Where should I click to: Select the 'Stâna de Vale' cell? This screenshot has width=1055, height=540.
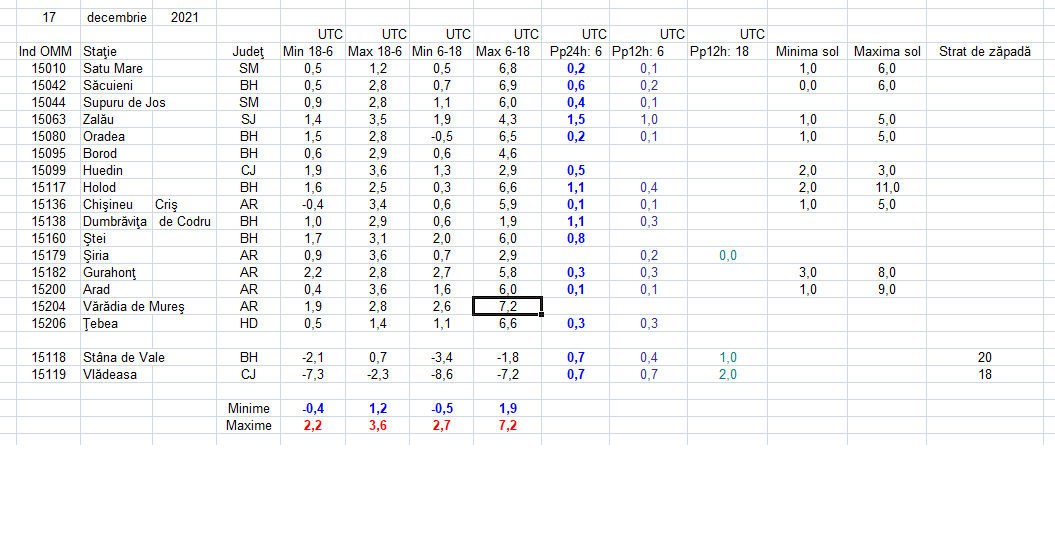(x=124, y=358)
